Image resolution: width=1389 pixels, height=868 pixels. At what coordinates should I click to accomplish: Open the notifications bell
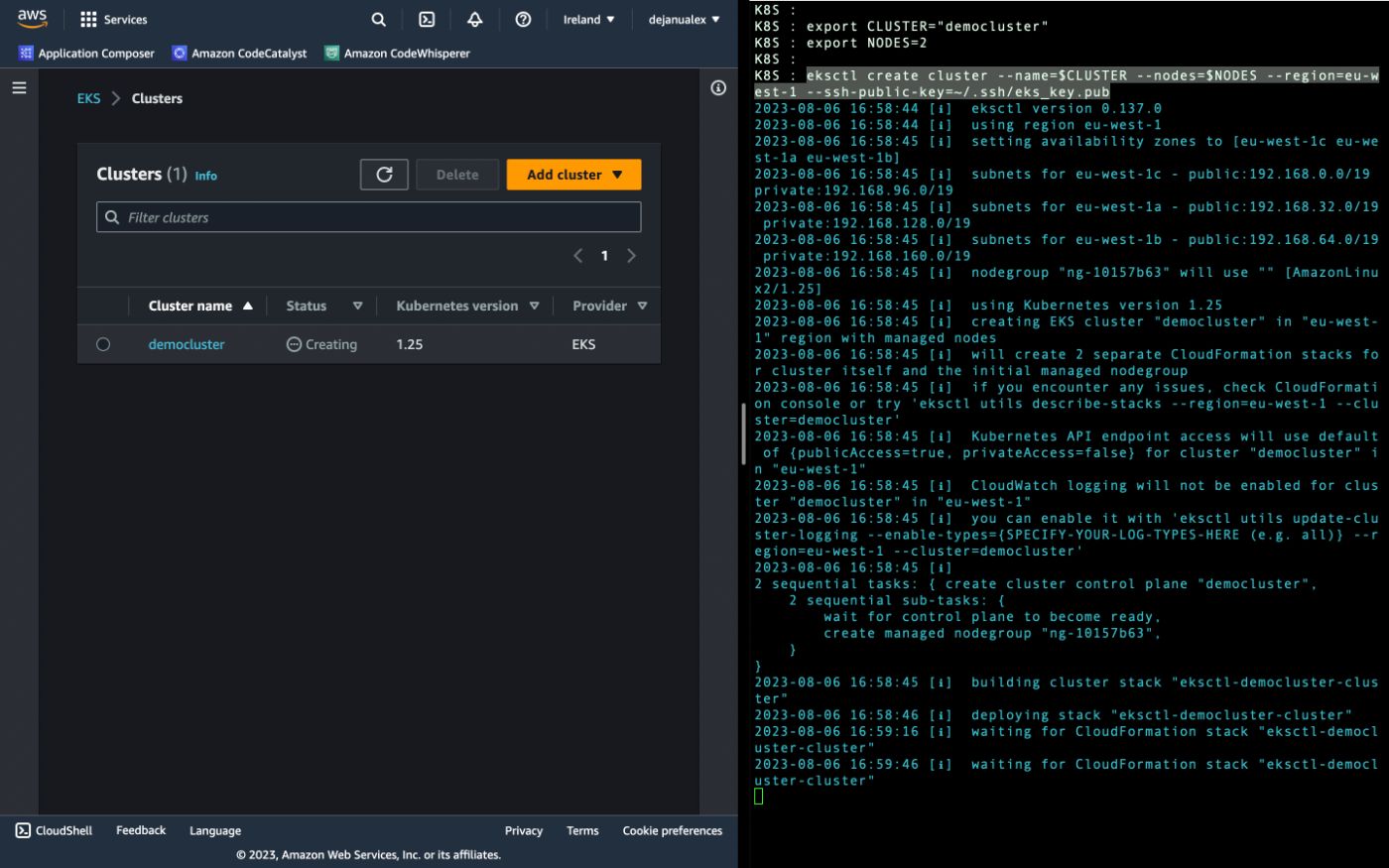point(475,19)
